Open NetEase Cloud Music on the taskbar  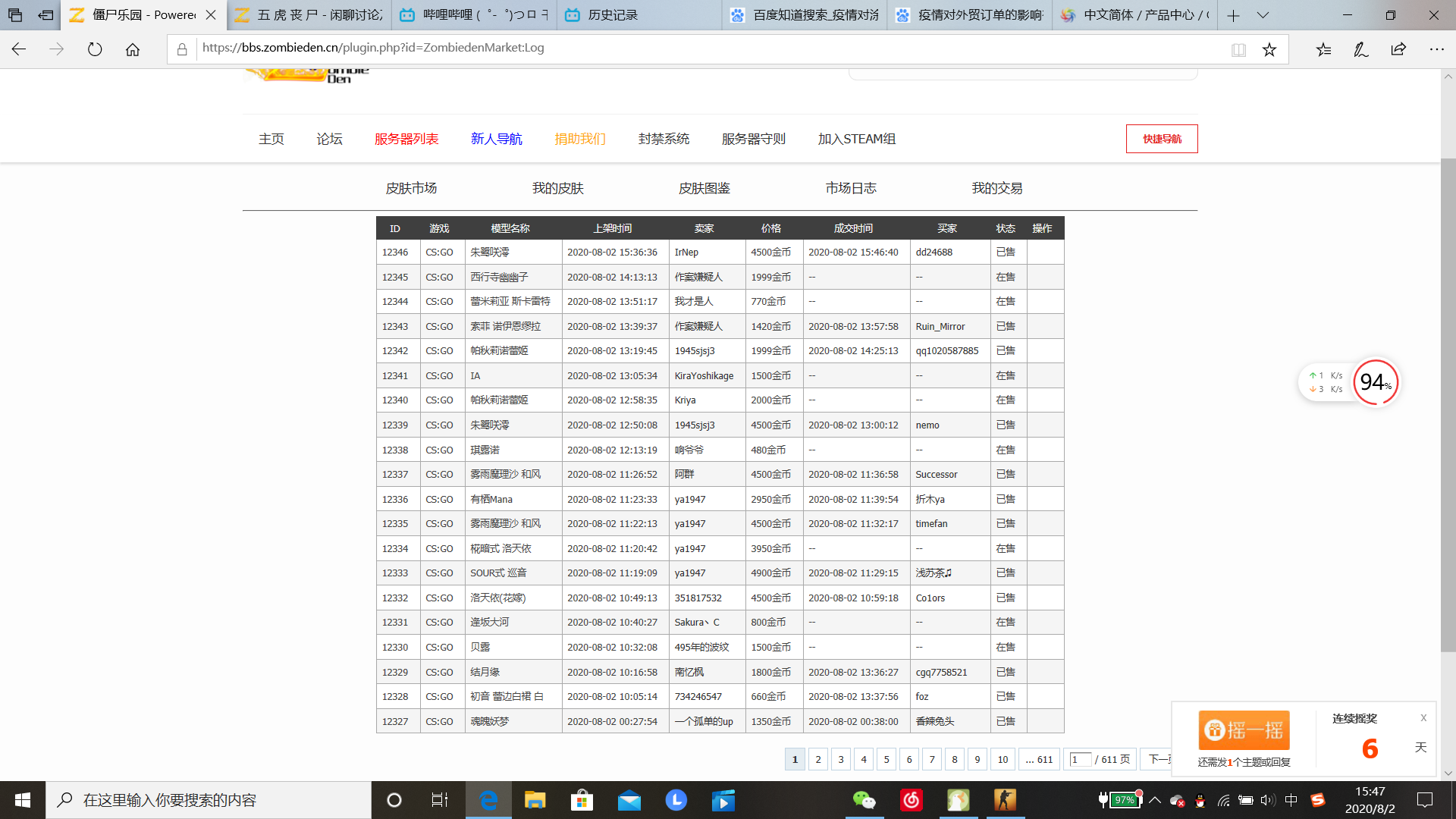(912, 800)
